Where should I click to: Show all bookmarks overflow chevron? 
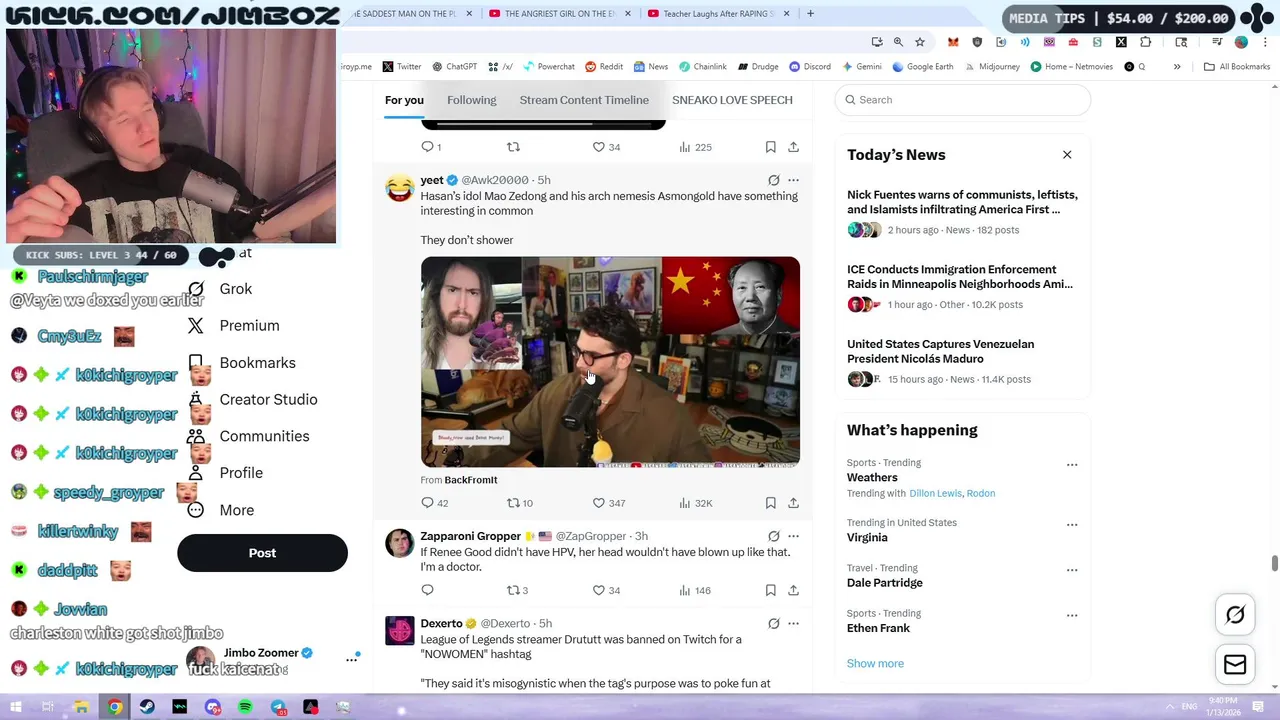point(1177,67)
